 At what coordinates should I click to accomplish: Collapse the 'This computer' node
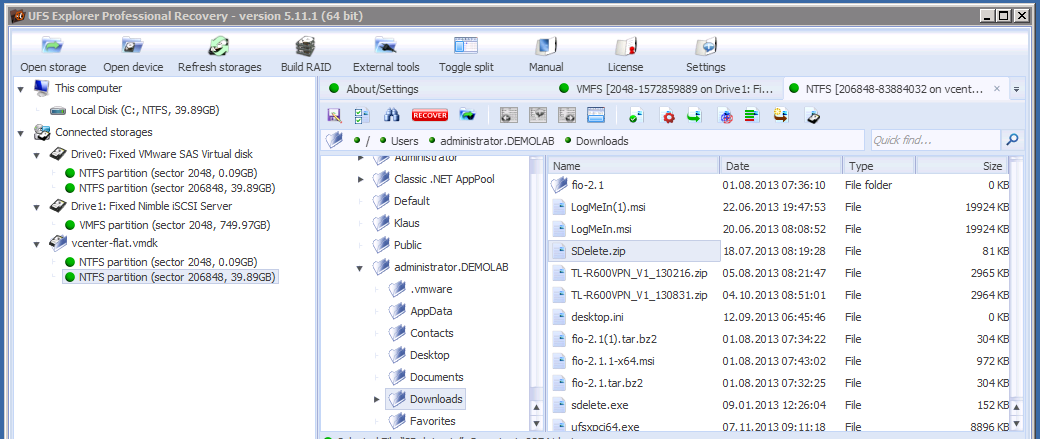coord(22,88)
